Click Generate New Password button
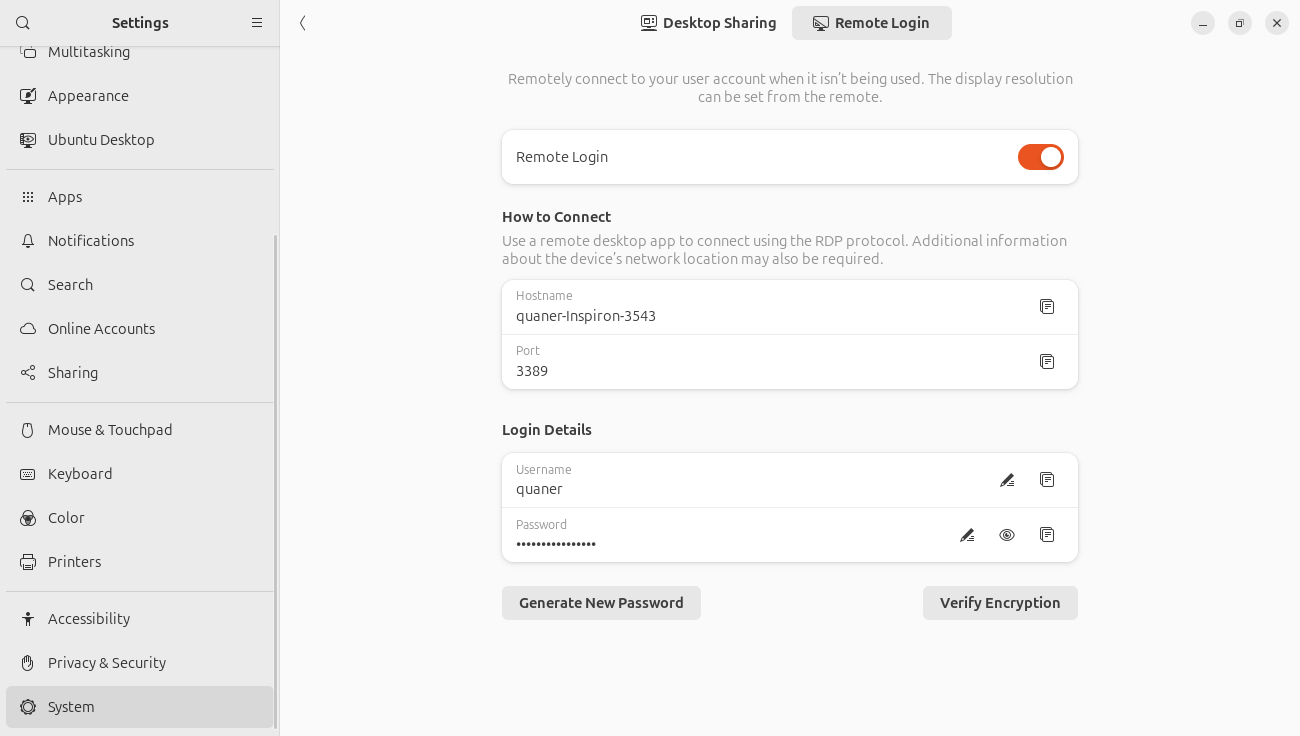Viewport: 1300px width, 736px height. [x=601, y=603]
